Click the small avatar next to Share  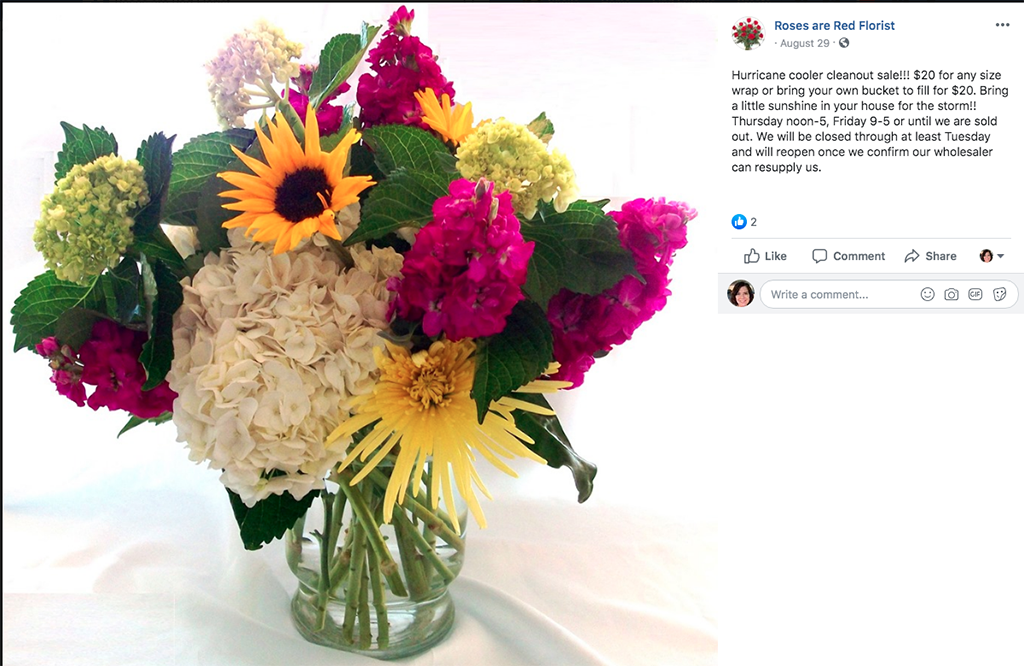click(986, 256)
